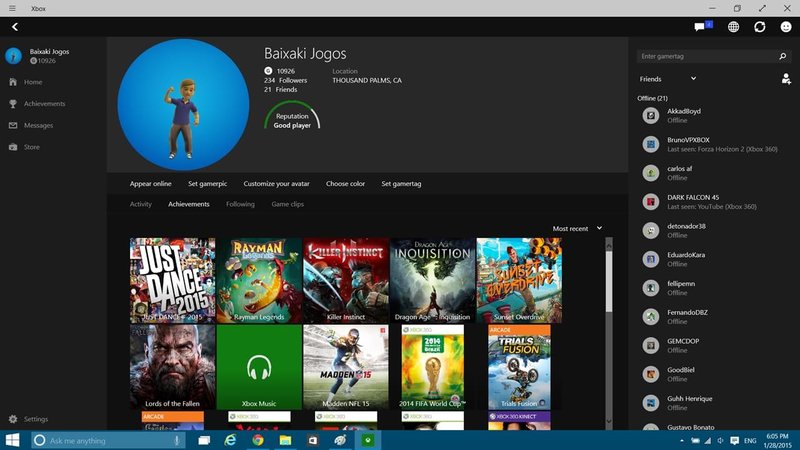
Task: Select friend GEMCDOP
Action: click(714, 345)
